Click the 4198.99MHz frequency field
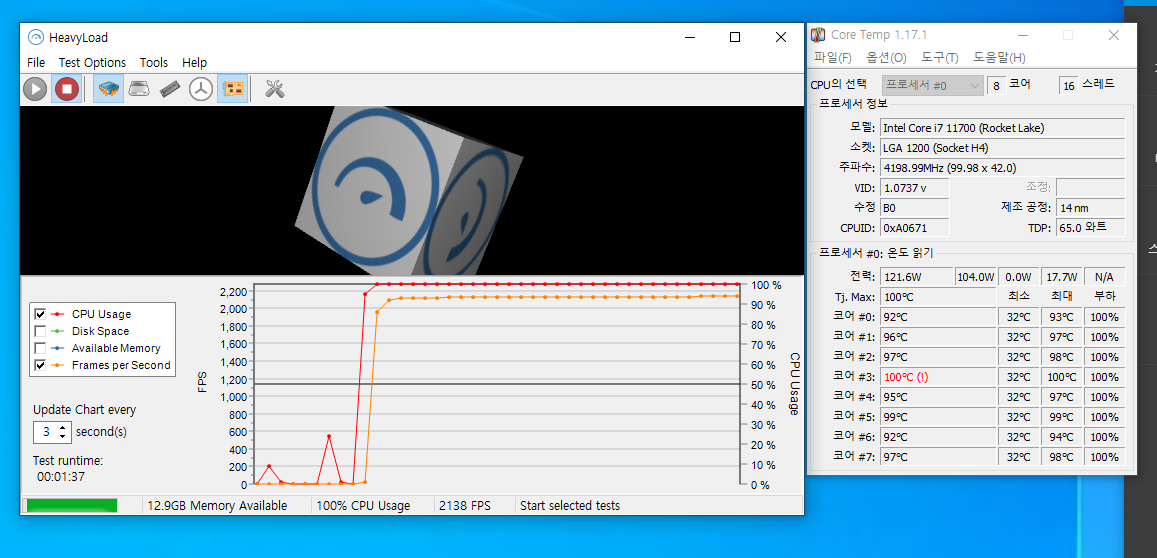1157x558 pixels. (1003, 168)
